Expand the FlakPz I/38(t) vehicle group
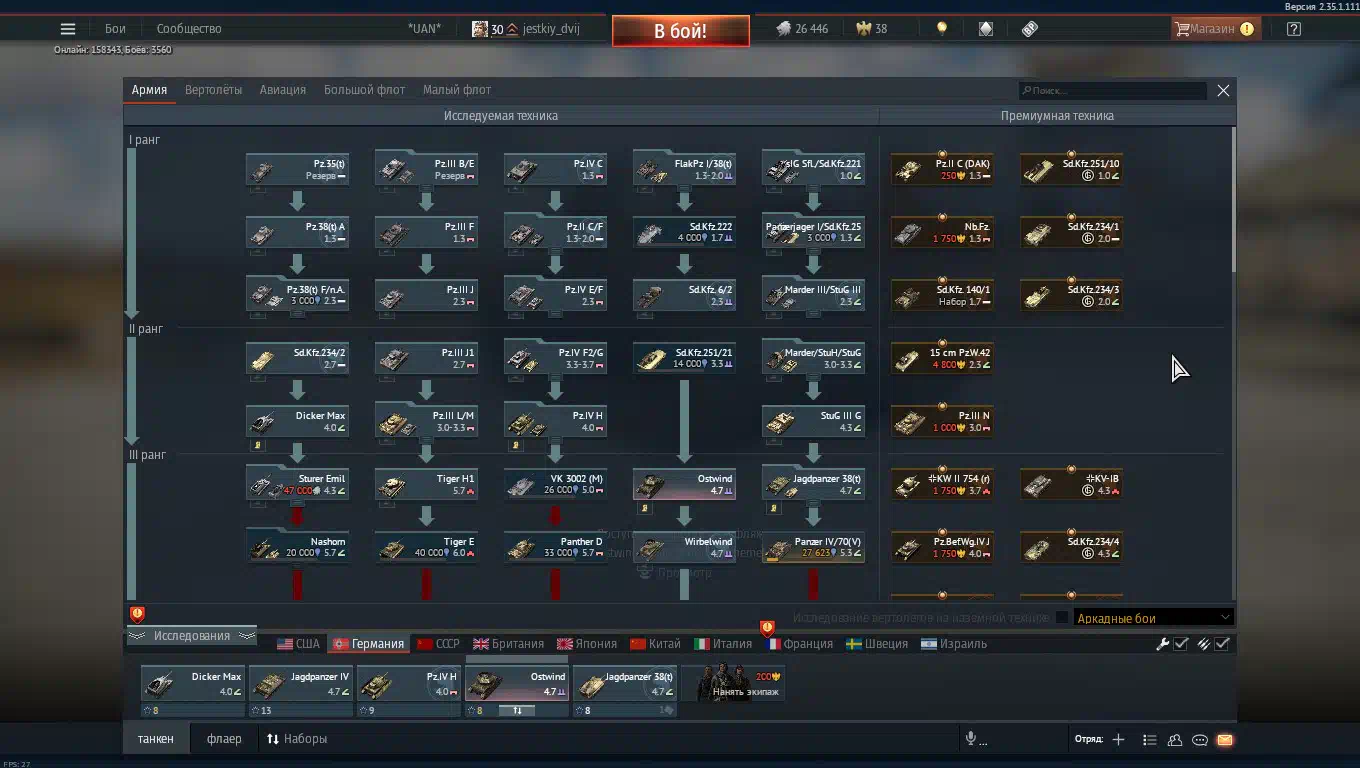This screenshot has width=1360, height=768. [x=684, y=170]
